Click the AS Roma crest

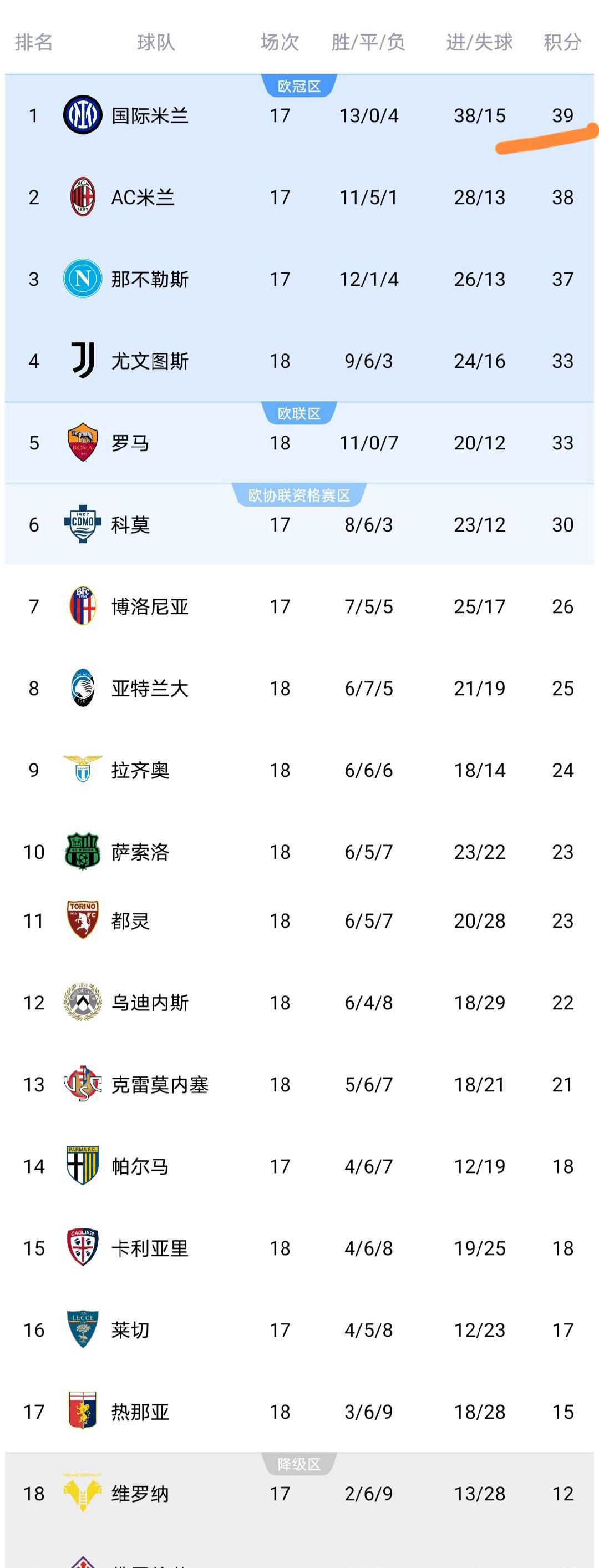pos(82,443)
